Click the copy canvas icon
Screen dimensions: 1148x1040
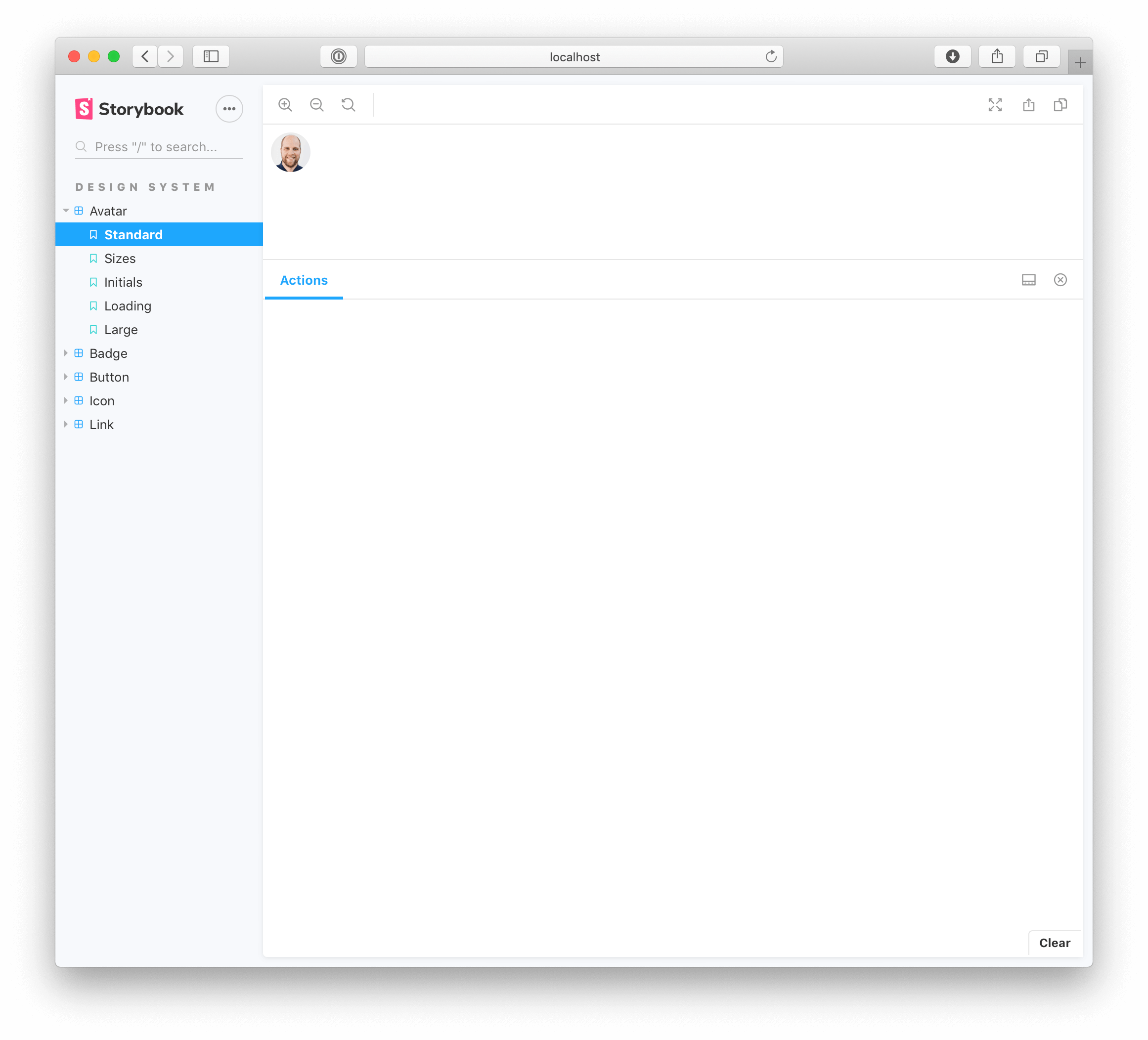pos(1062,105)
